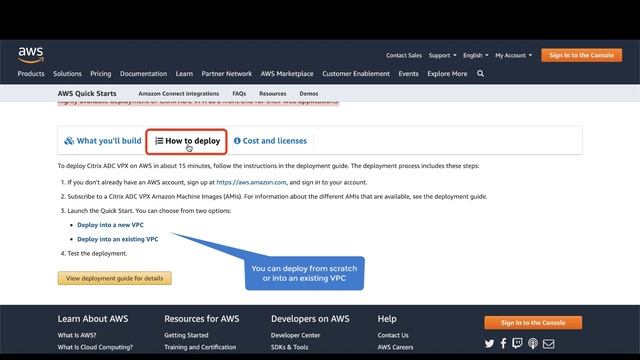The height and width of the screenshot is (360, 640).
Task: Click Deploy into a new VPC link
Action: coord(110,225)
